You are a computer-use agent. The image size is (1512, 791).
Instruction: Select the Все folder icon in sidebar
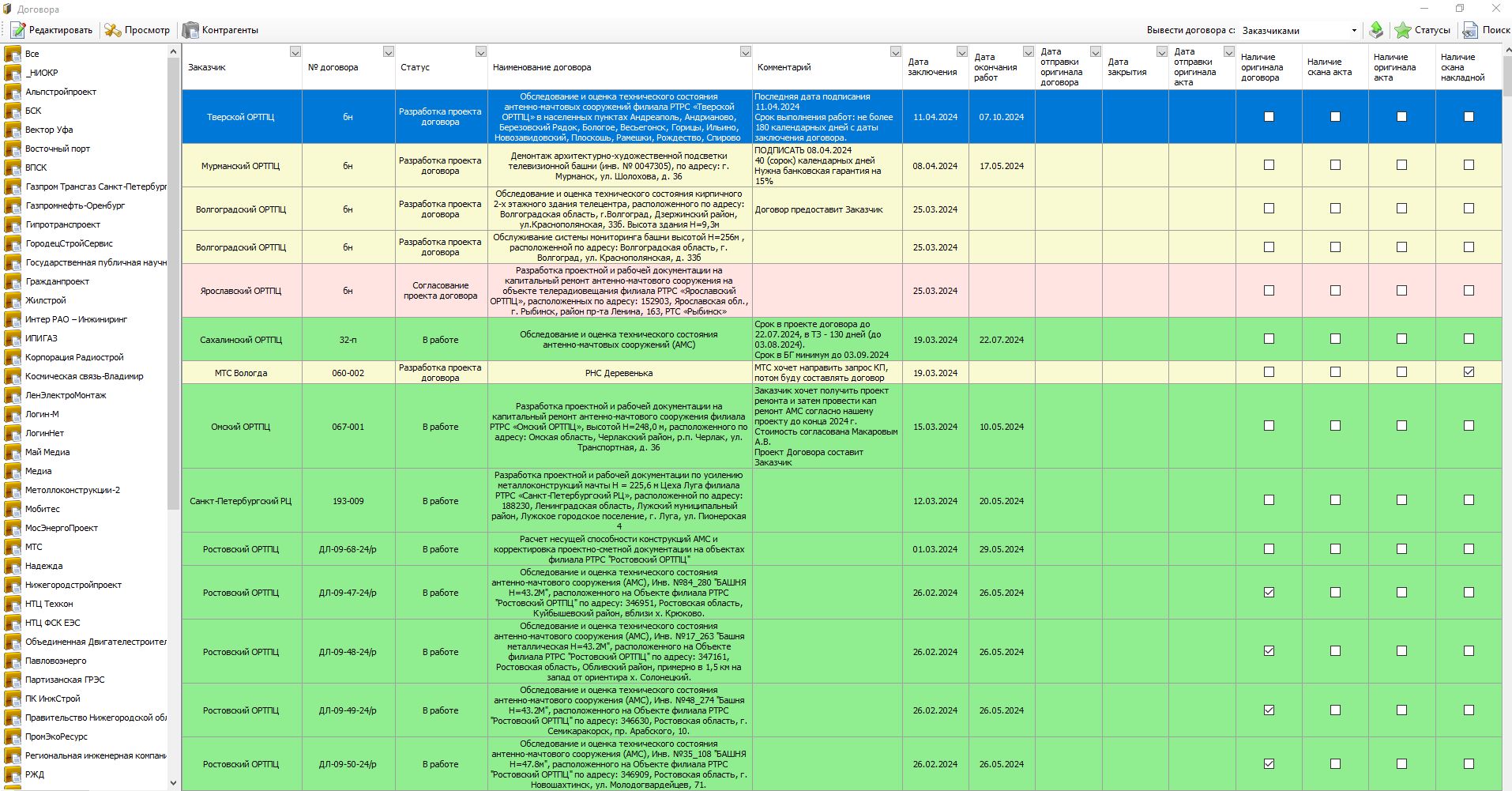tap(13, 54)
